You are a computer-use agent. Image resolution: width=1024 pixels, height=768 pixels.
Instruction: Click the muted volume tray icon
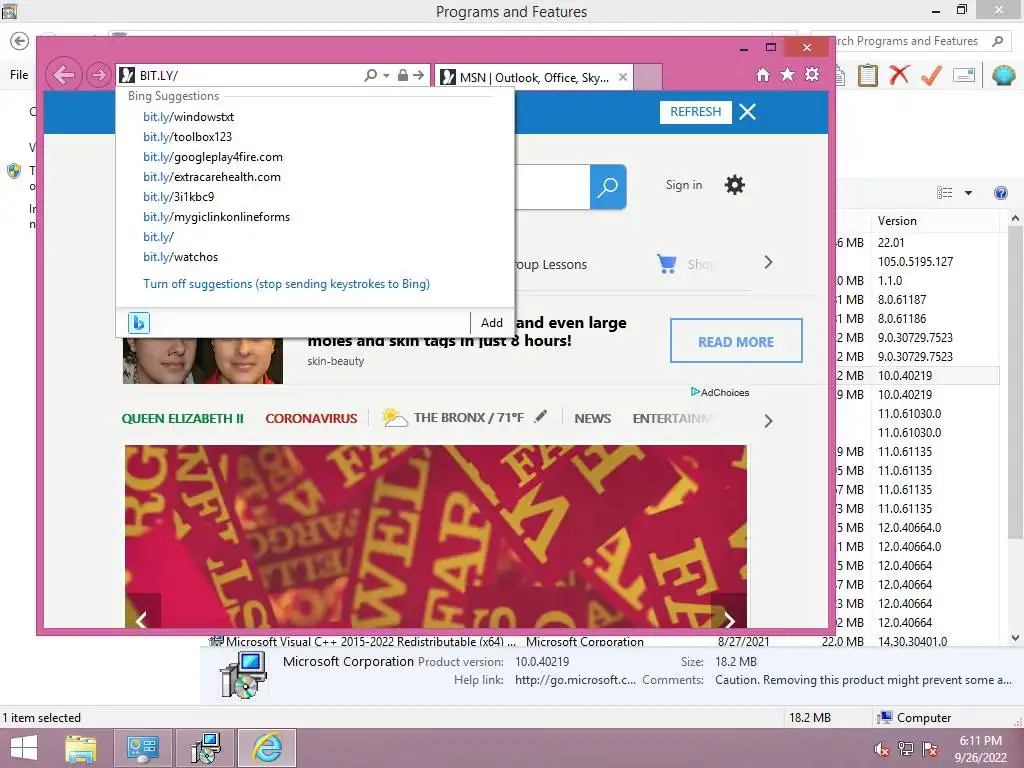[x=882, y=749]
